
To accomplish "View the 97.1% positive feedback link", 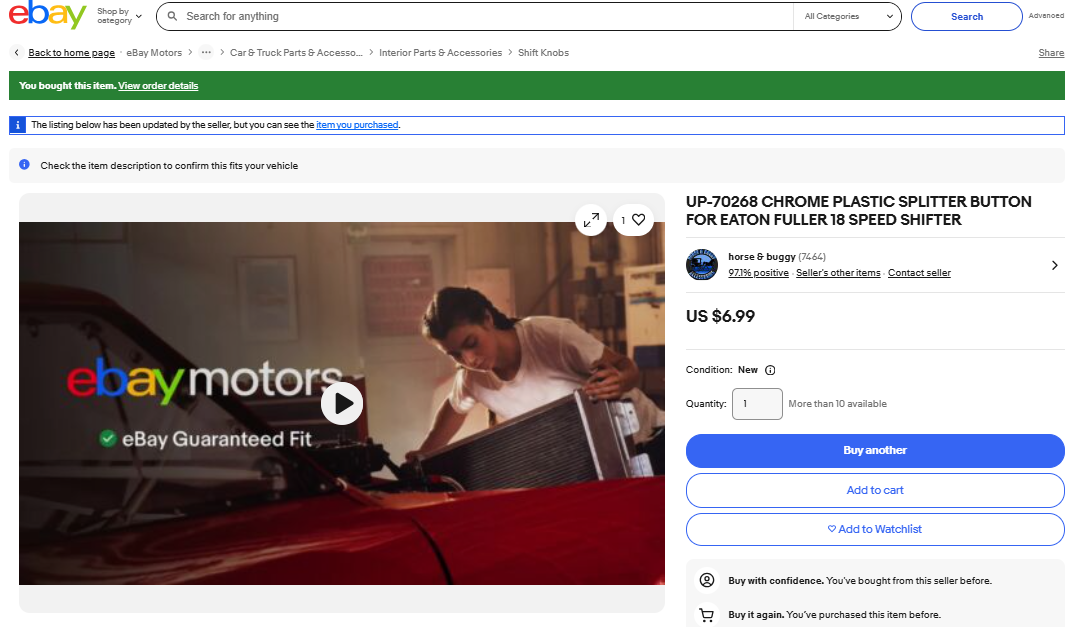I will 758,273.
